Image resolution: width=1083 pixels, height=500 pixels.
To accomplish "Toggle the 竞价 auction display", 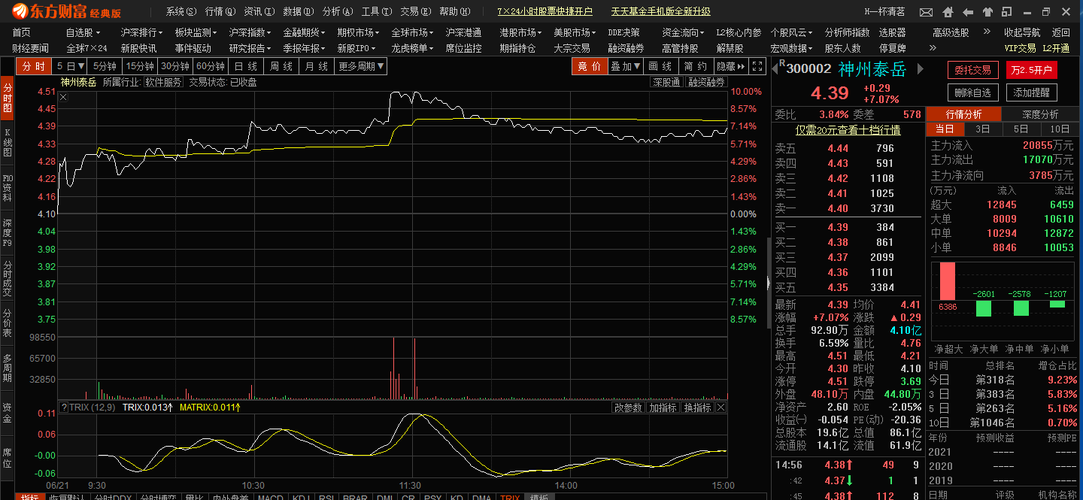I will [x=589, y=66].
